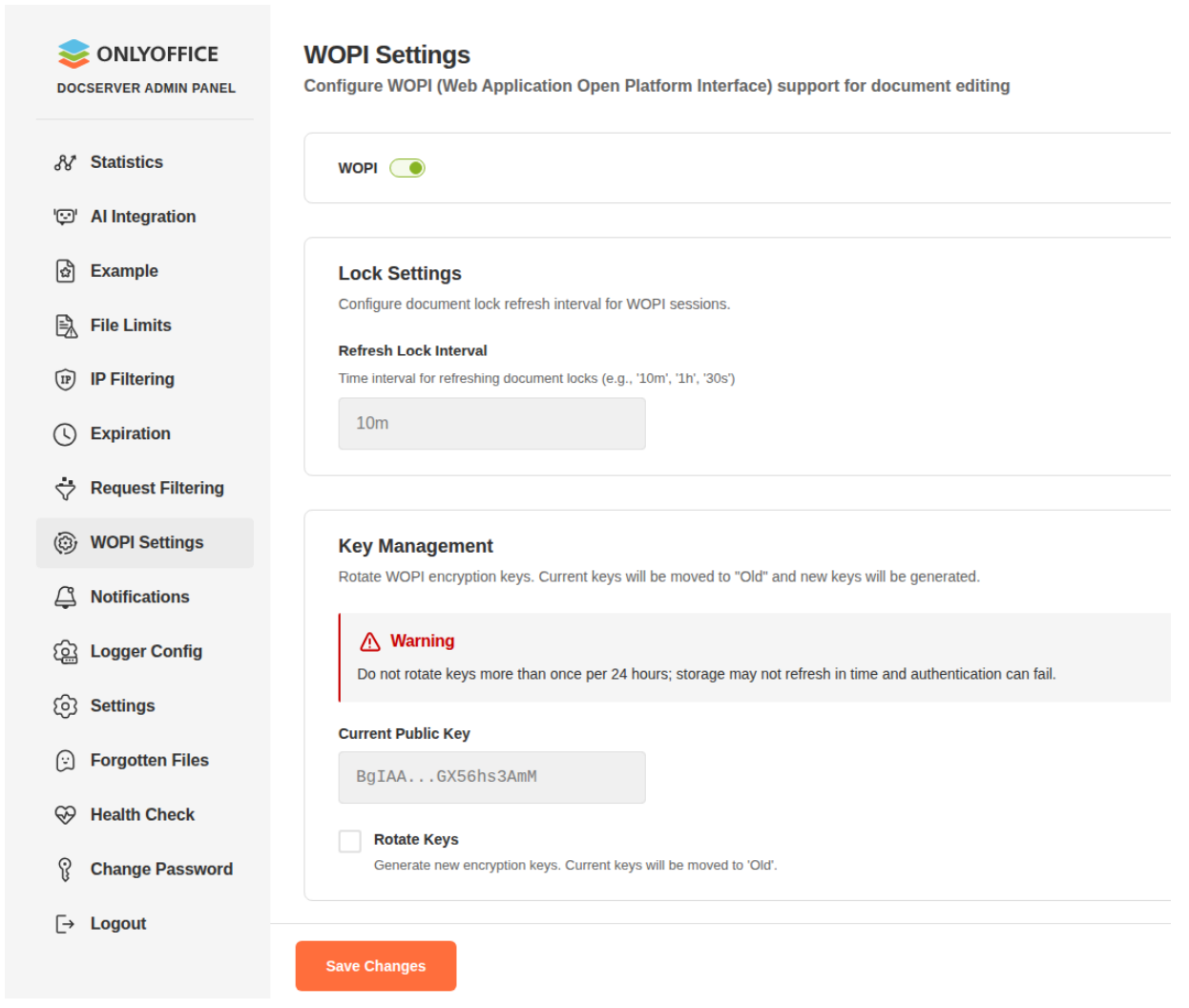Click the Health Check heart icon
Image resolution: width=1189 pixels, height=1008 pixels.
[65, 815]
